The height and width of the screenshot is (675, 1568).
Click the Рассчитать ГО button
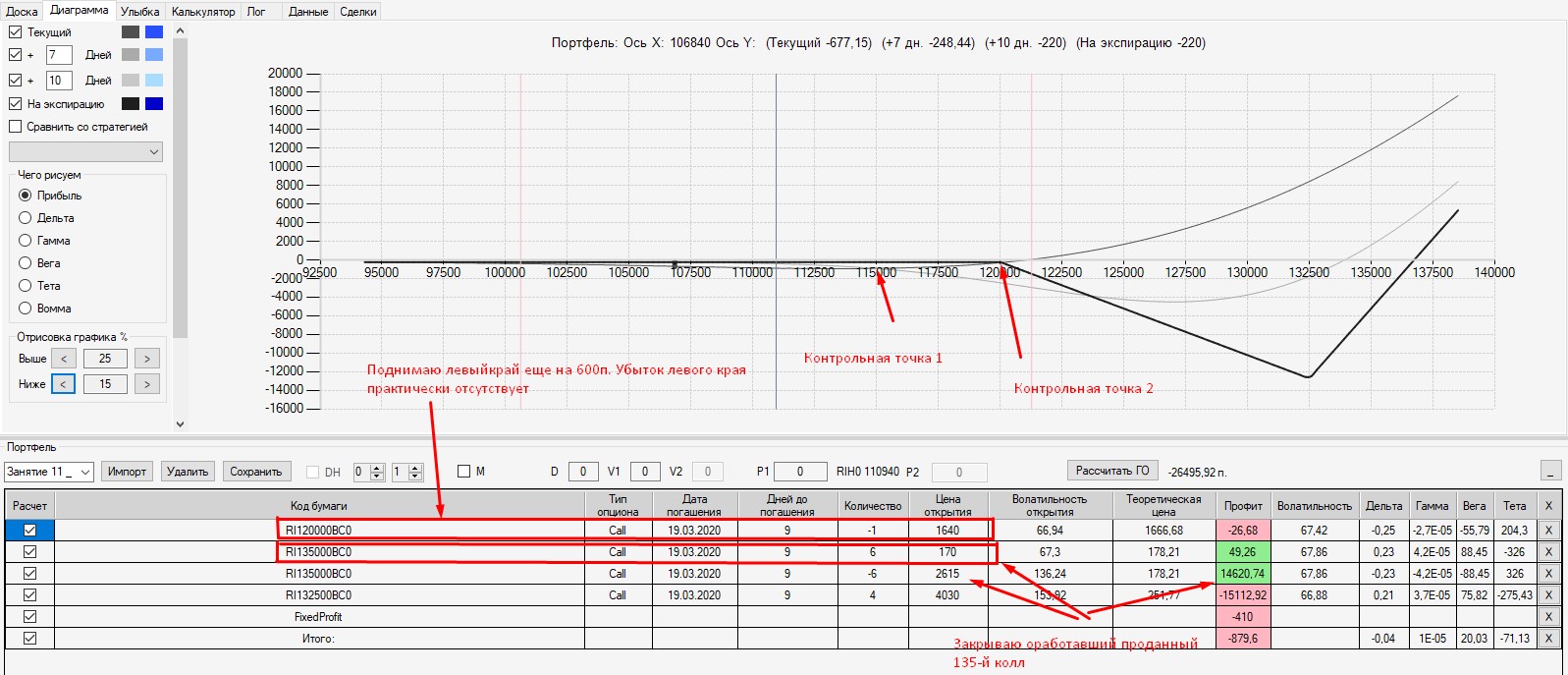(x=1112, y=471)
